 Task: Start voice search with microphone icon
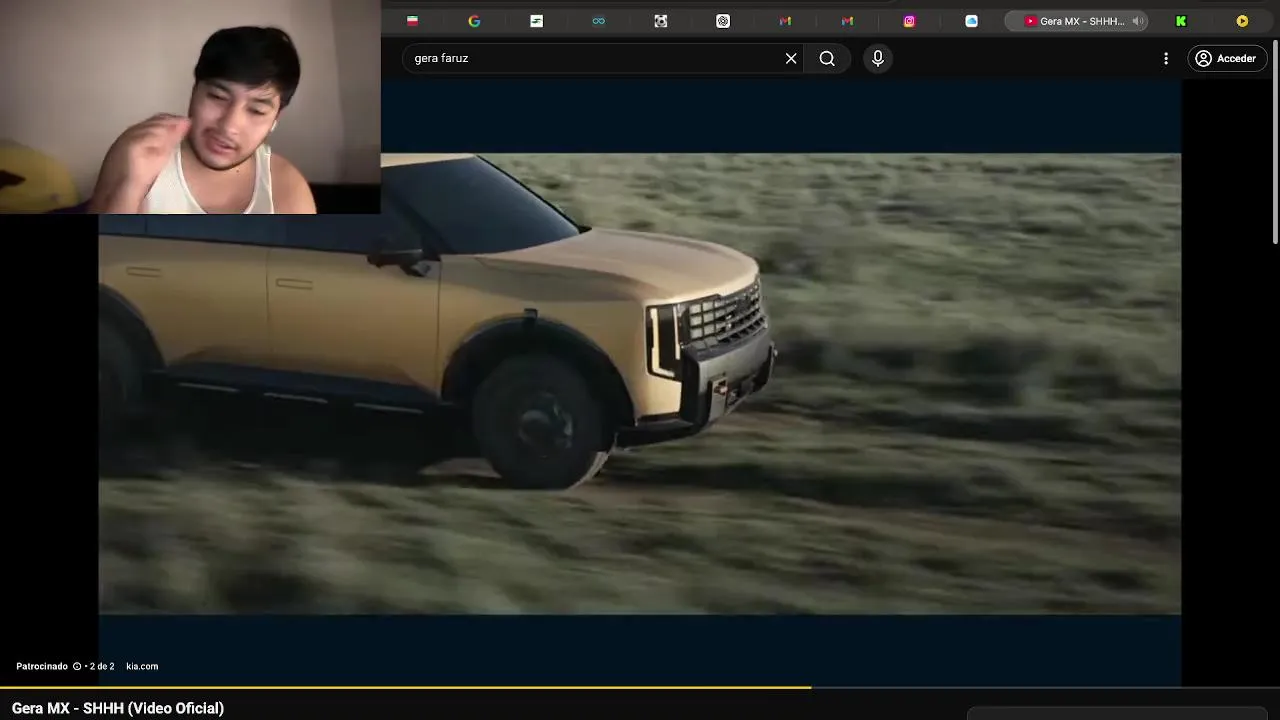(878, 58)
